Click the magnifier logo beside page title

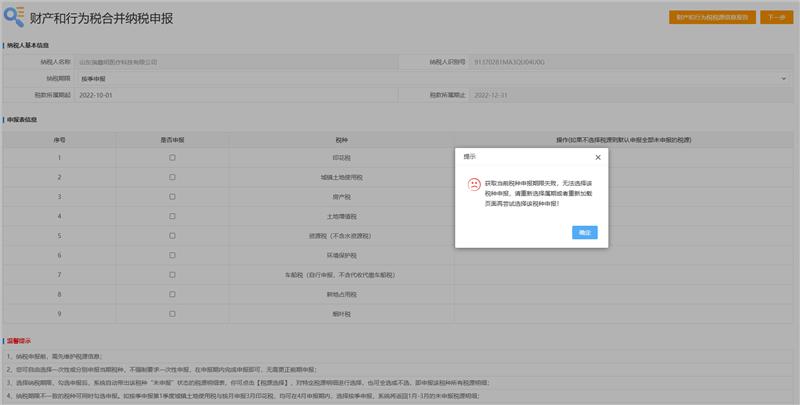[x=15, y=18]
